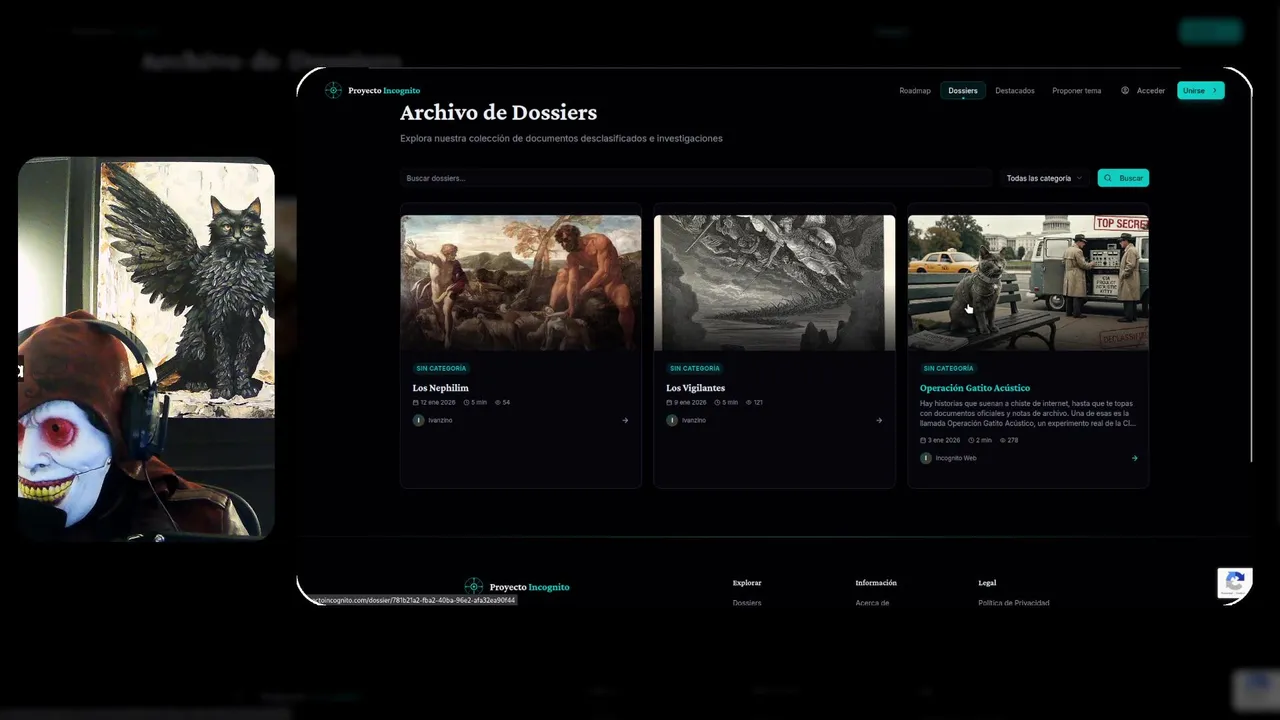The image size is (1280, 720).
Task: Click Sin Categoría tag on Los Vigilantes card
Action: pyautogui.click(x=695, y=368)
